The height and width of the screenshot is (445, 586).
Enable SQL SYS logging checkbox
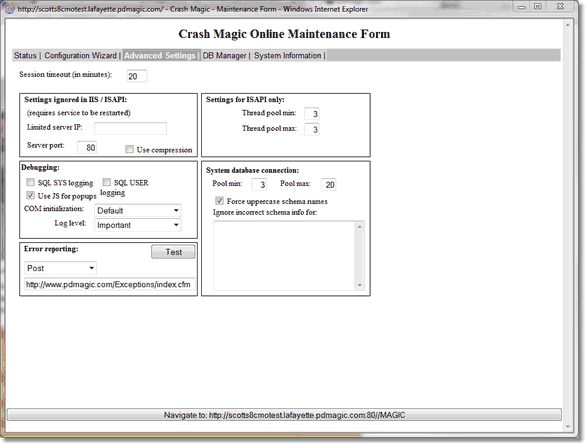[30, 182]
